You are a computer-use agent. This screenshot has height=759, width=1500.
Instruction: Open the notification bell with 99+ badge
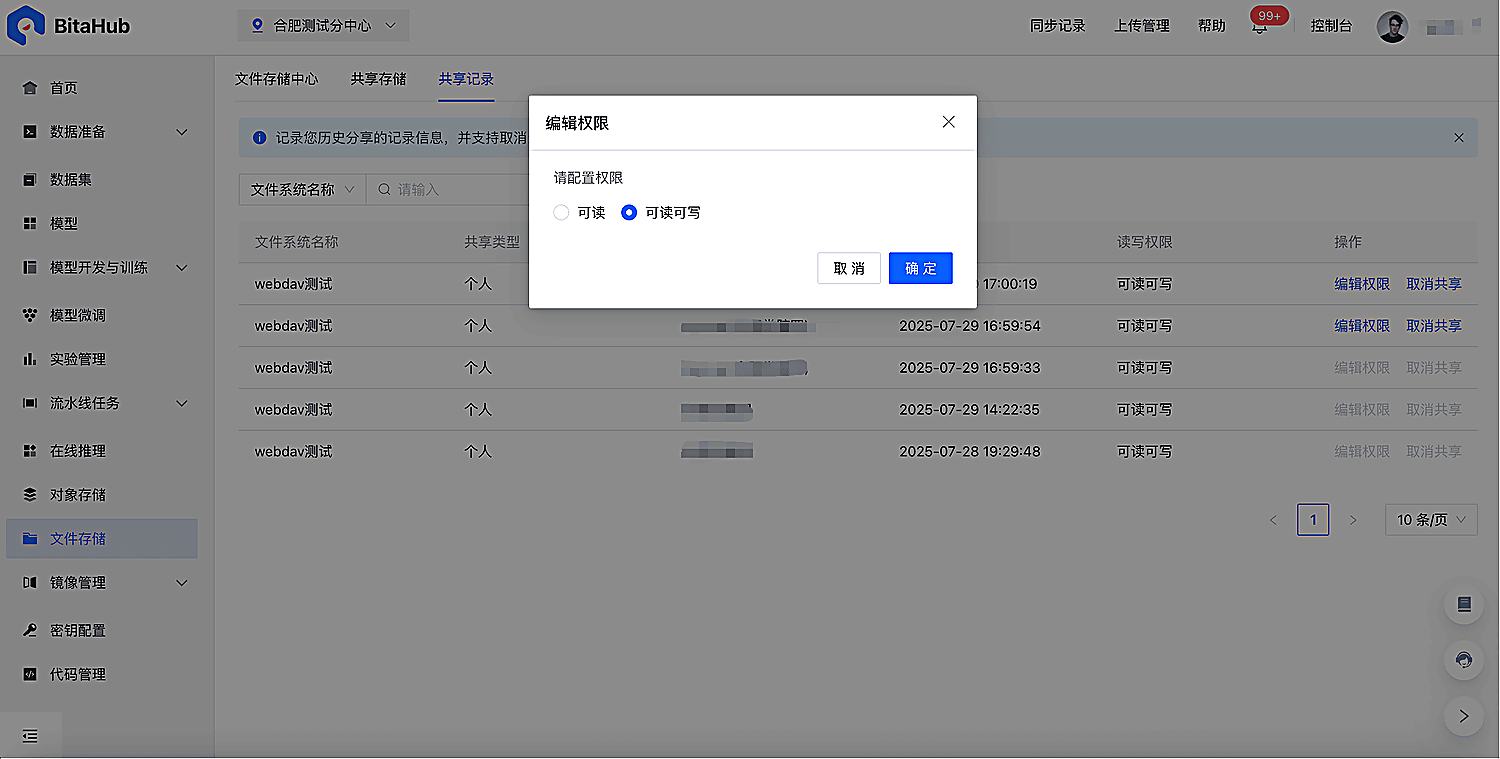tap(1260, 27)
